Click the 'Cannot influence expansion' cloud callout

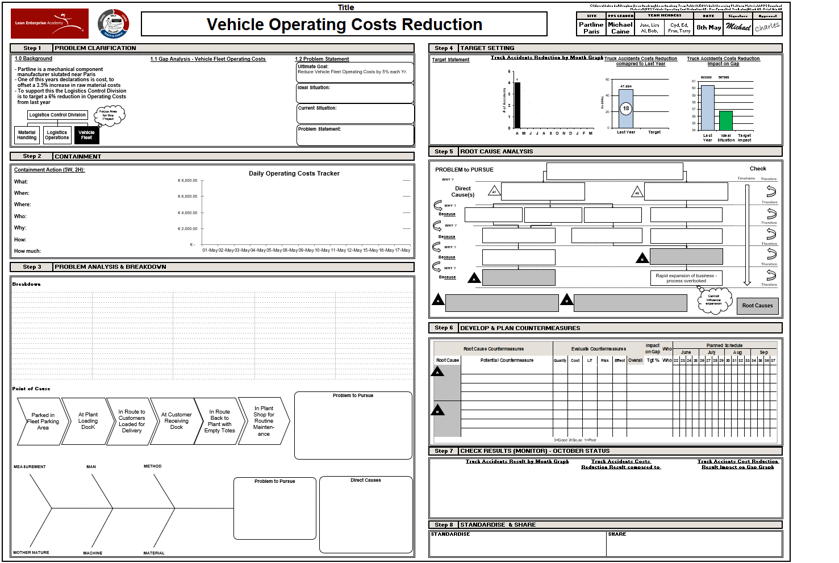713,298
